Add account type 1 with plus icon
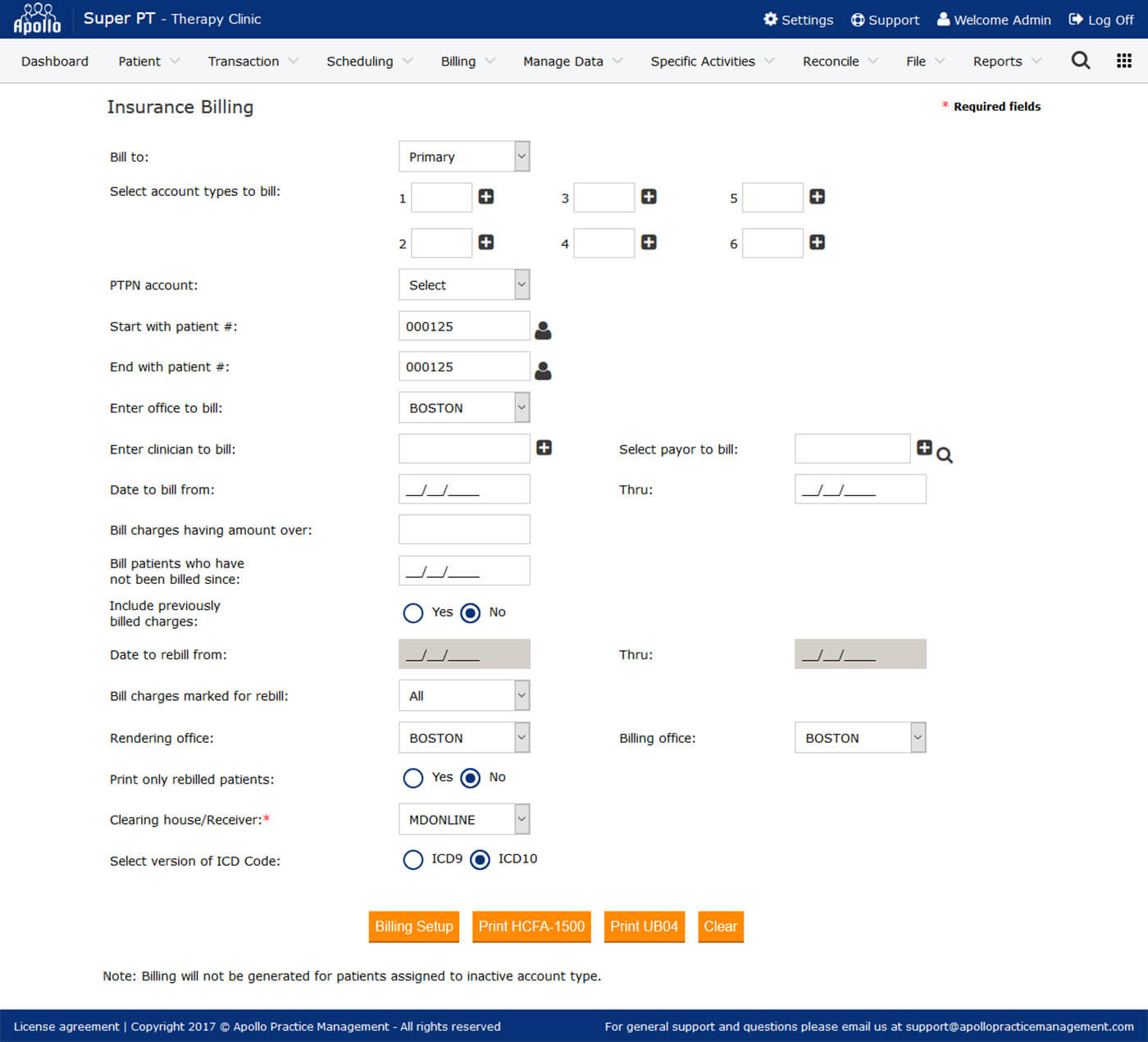Screen dimensions: 1148x1042 click(x=486, y=197)
